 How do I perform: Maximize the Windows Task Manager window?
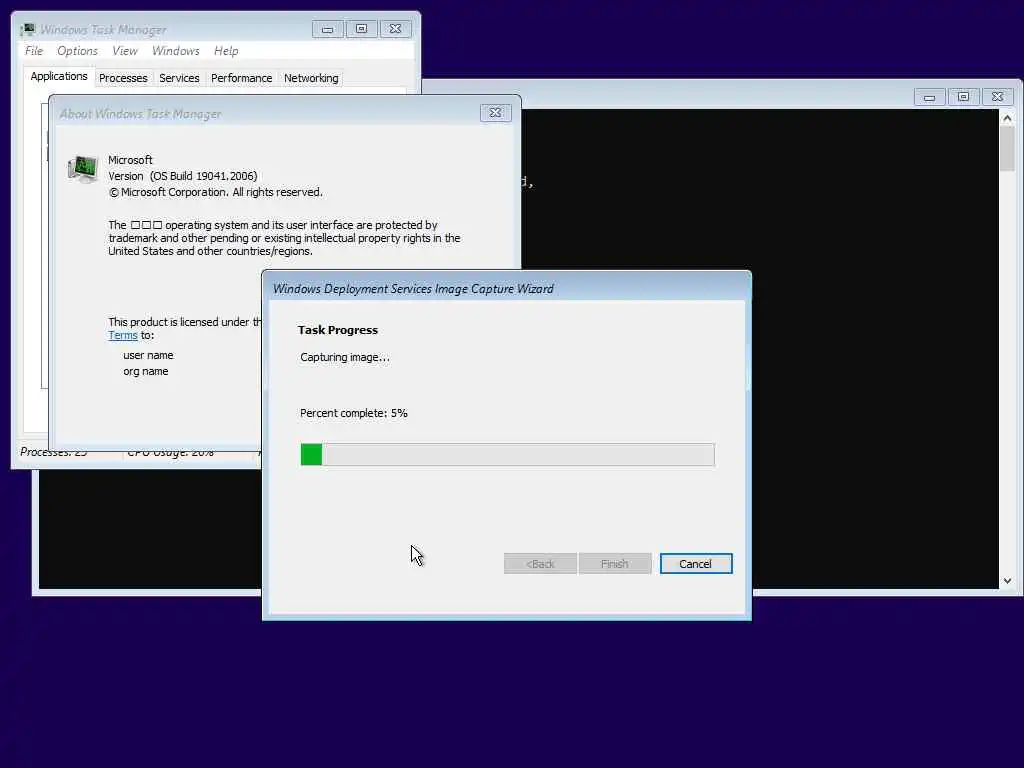point(361,29)
